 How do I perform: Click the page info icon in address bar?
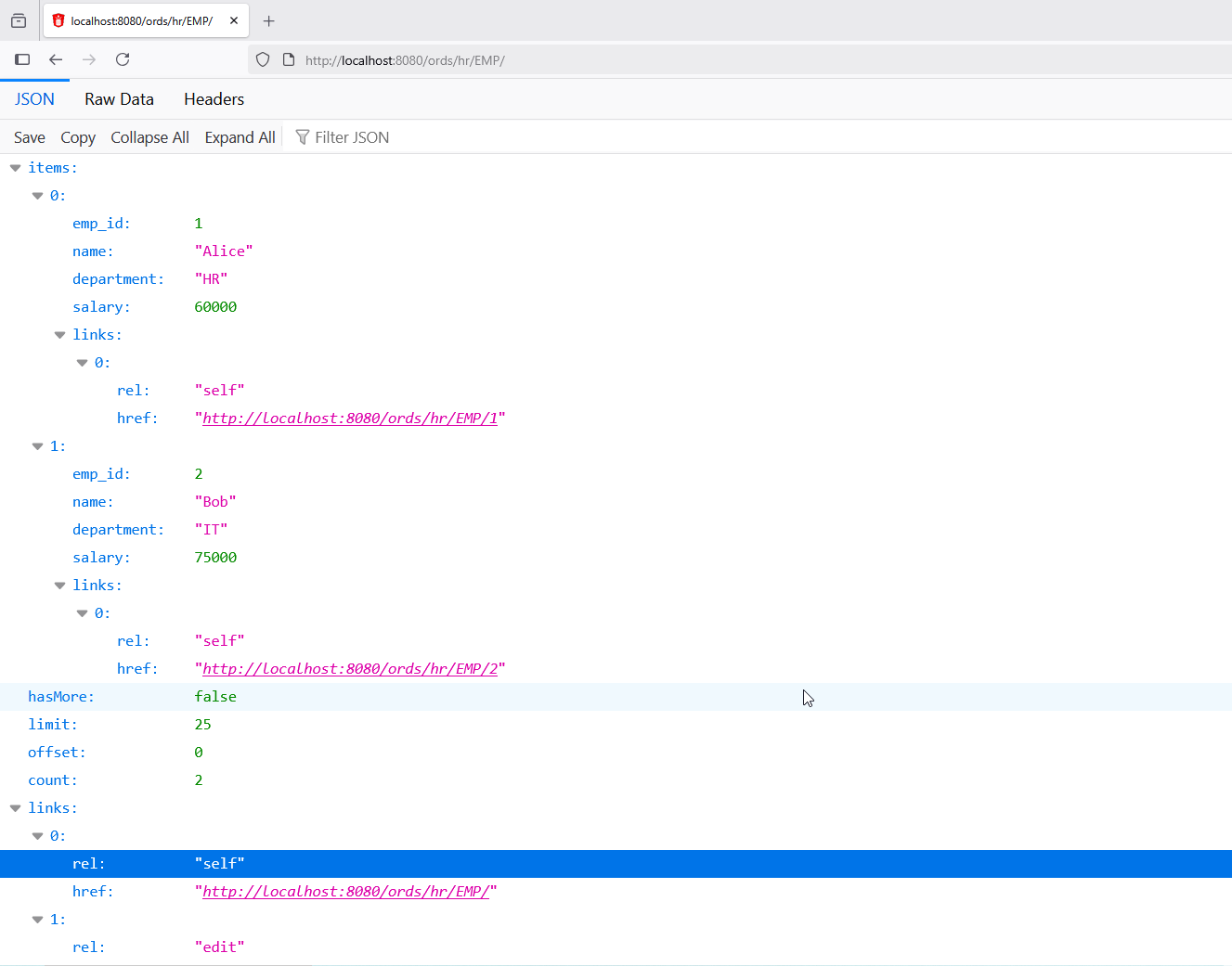pos(289,59)
